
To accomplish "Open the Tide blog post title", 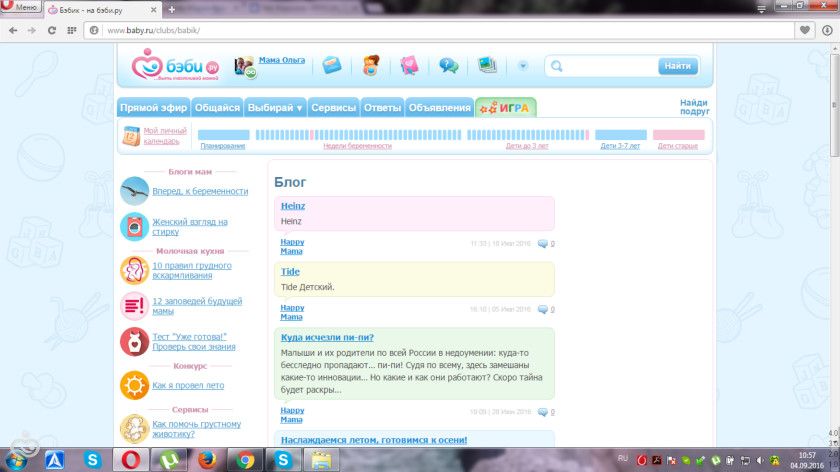I will click(x=290, y=272).
